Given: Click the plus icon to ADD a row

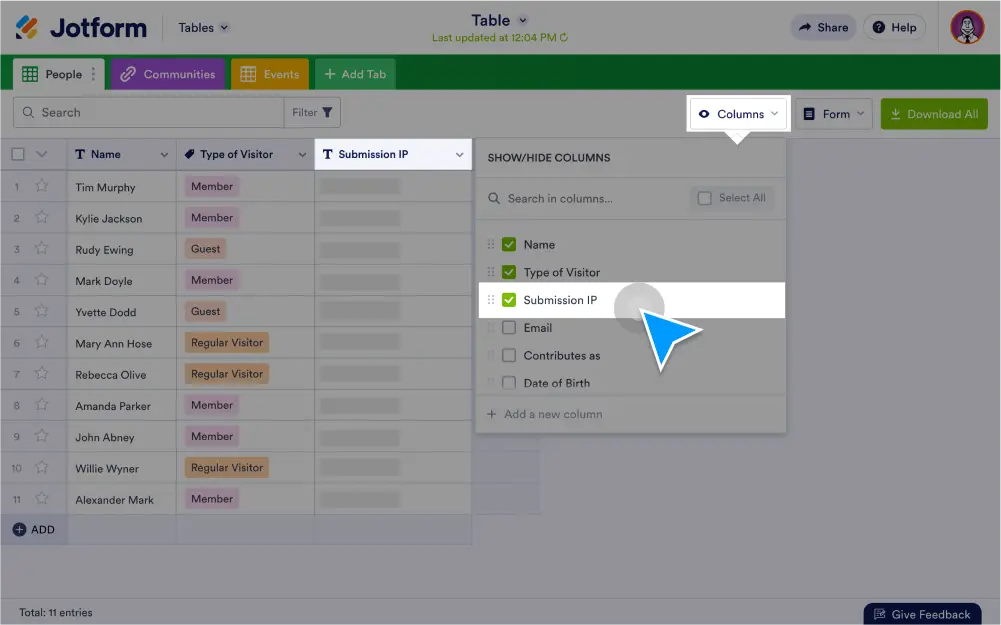Looking at the screenshot, I should pos(19,529).
